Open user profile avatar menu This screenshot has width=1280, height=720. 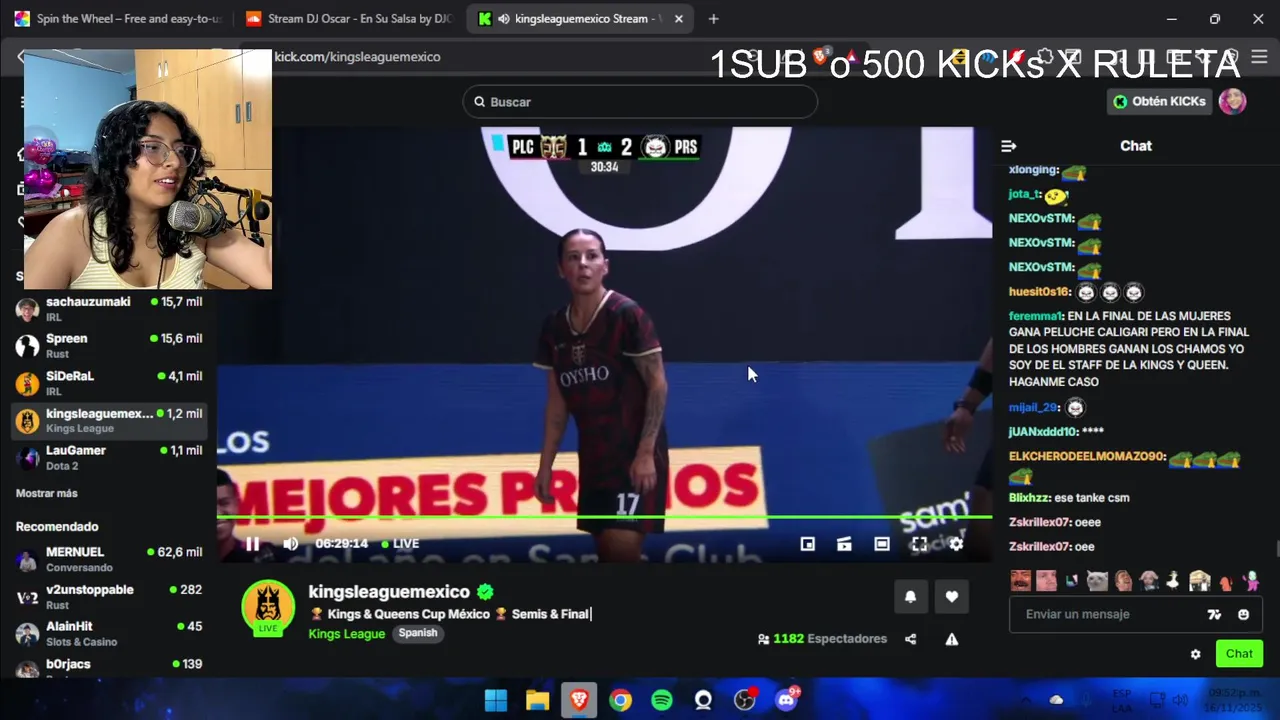coord(1232,101)
